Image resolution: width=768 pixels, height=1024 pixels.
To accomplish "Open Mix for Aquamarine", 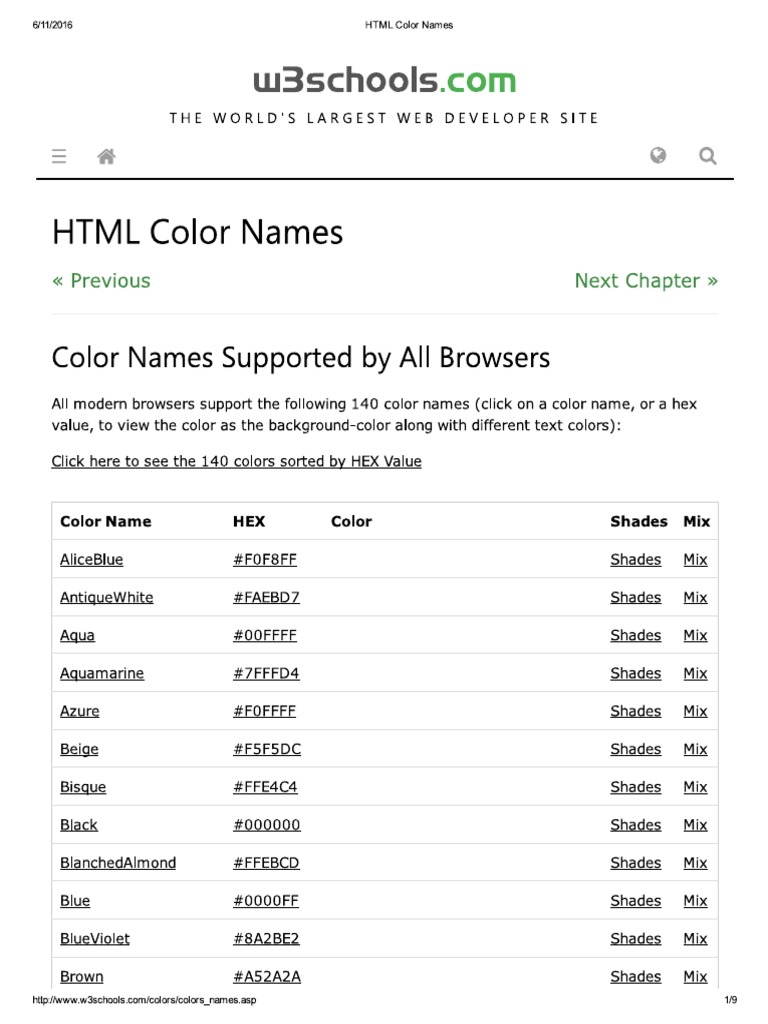I will (x=695, y=674).
